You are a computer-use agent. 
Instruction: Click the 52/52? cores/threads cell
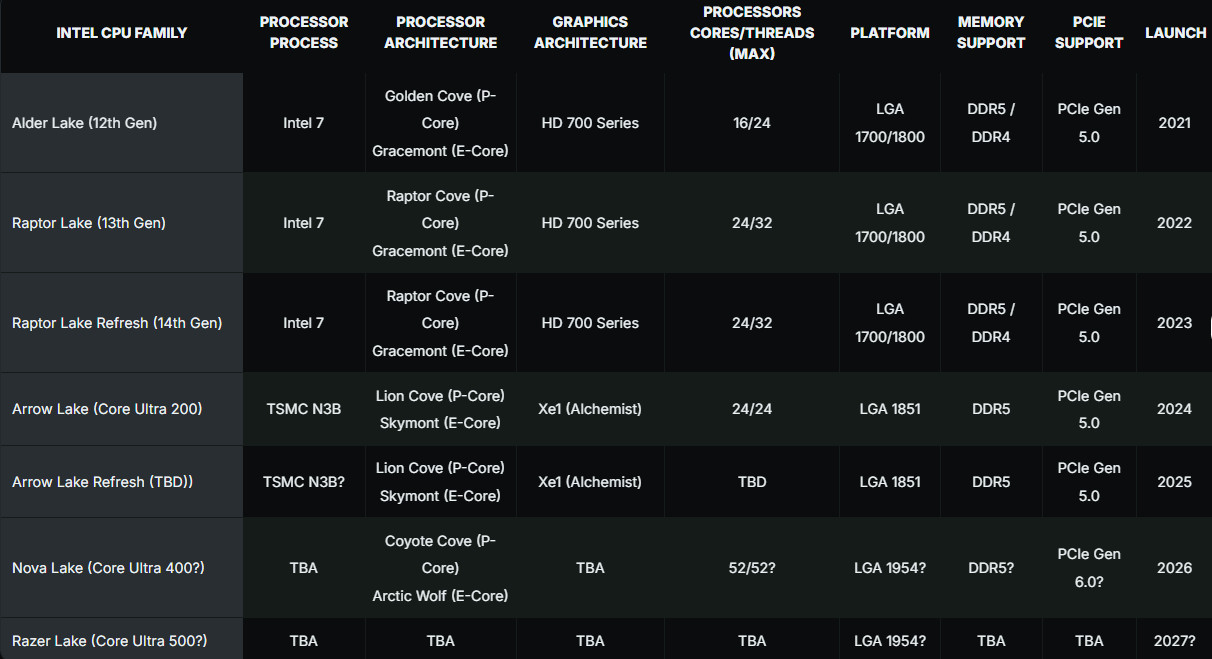point(752,568)
